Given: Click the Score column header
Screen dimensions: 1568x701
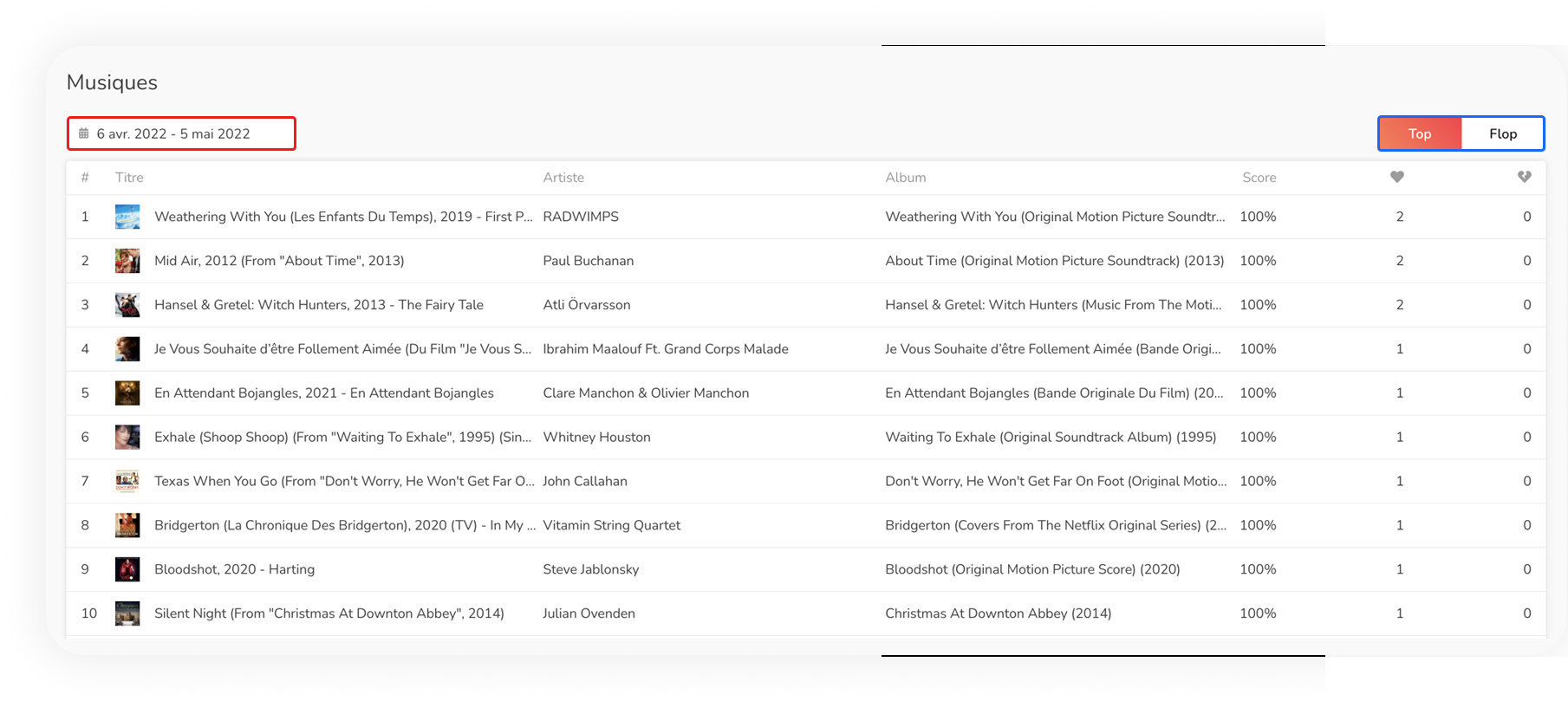Looking at the screenshot, I should (x=1259, y=178).
